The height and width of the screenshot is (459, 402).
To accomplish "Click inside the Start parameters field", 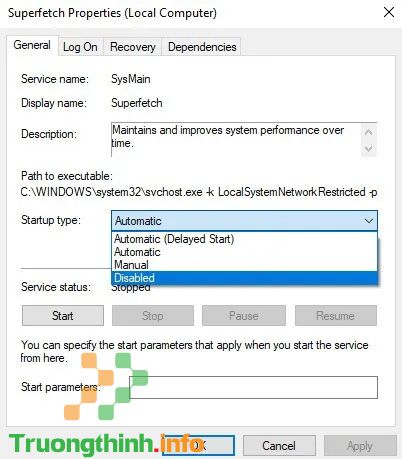I will 253,387.
